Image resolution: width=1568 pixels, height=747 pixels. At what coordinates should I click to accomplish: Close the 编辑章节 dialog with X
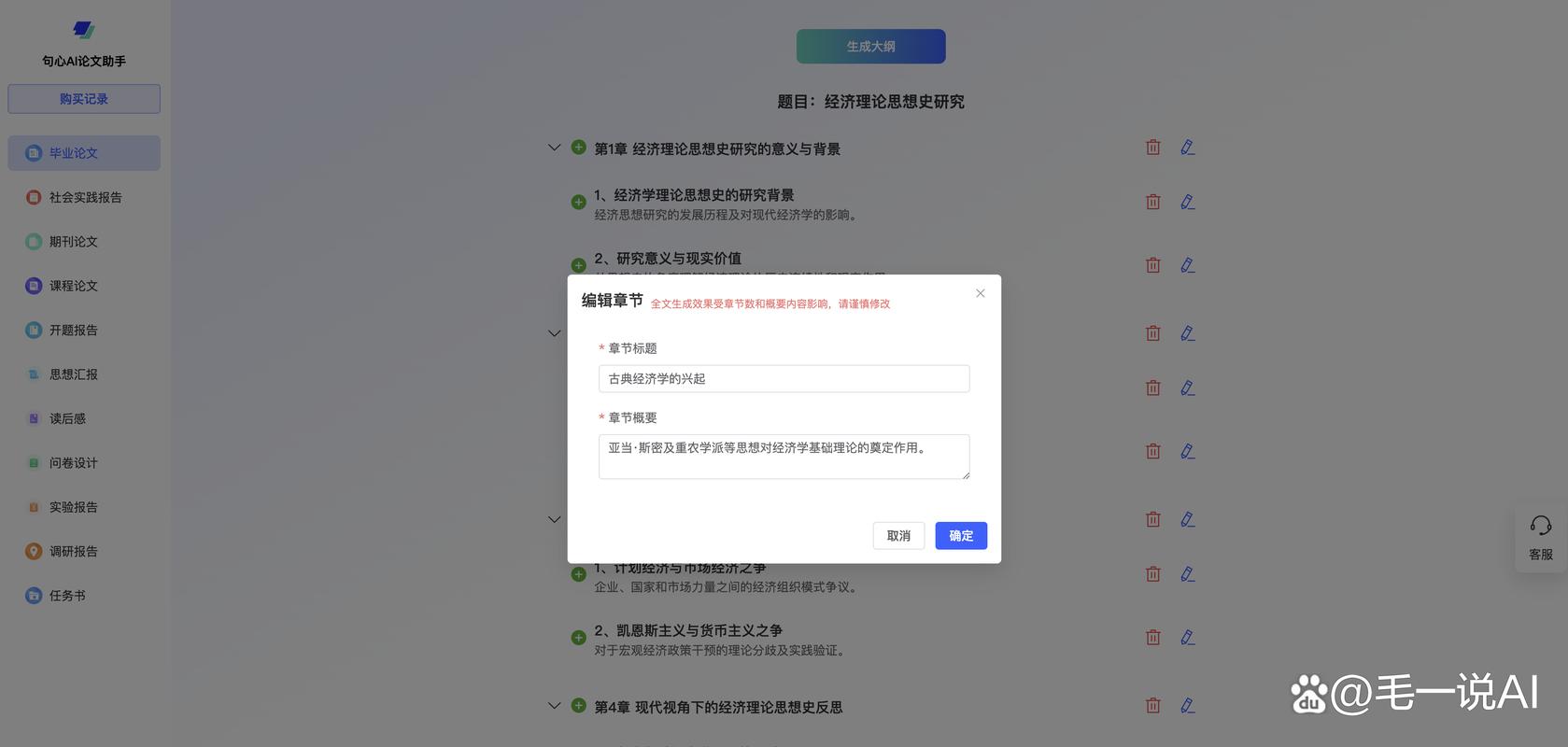pos(980,293)
